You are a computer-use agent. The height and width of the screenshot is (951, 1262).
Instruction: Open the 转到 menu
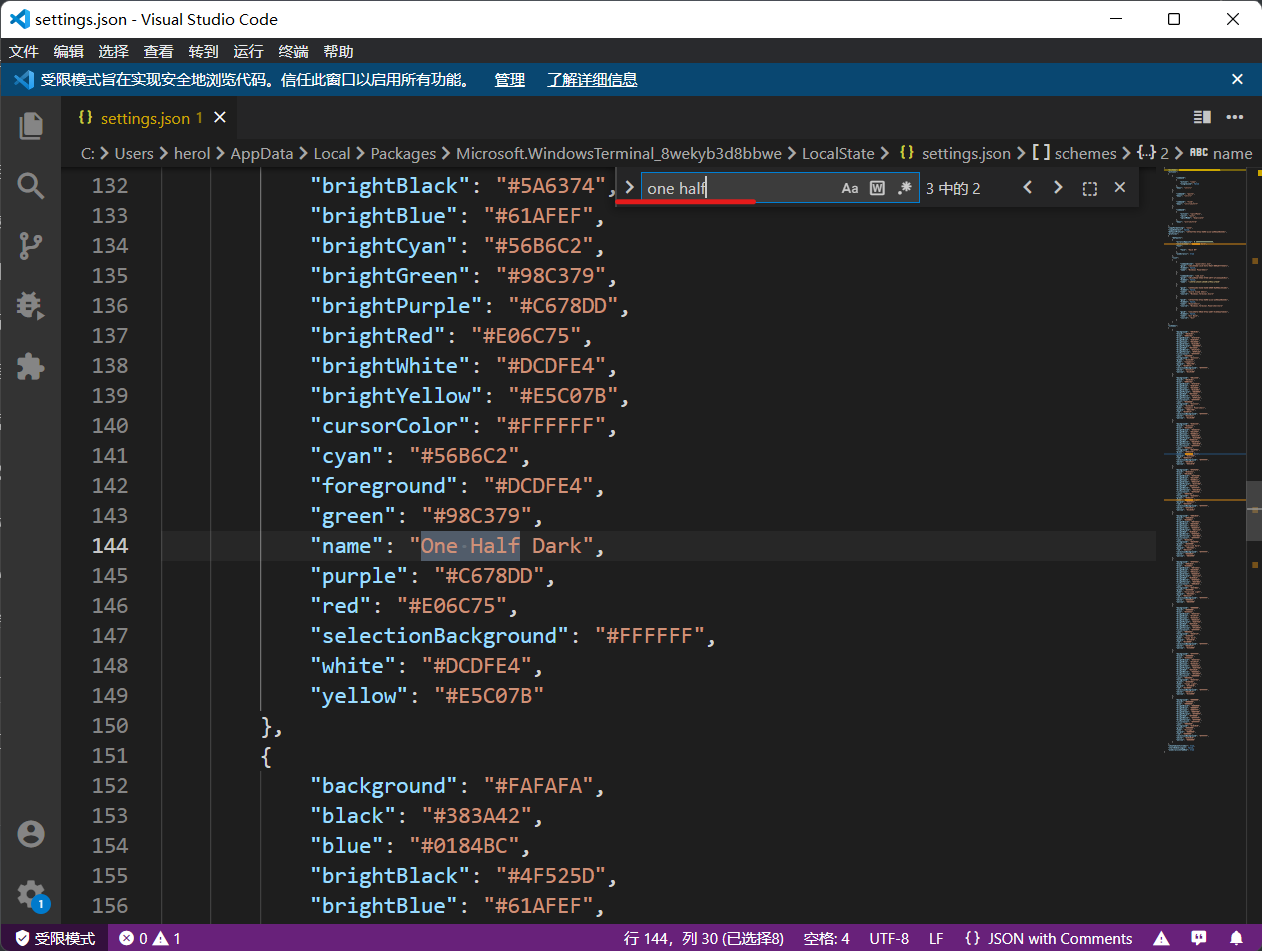(203, 51)
